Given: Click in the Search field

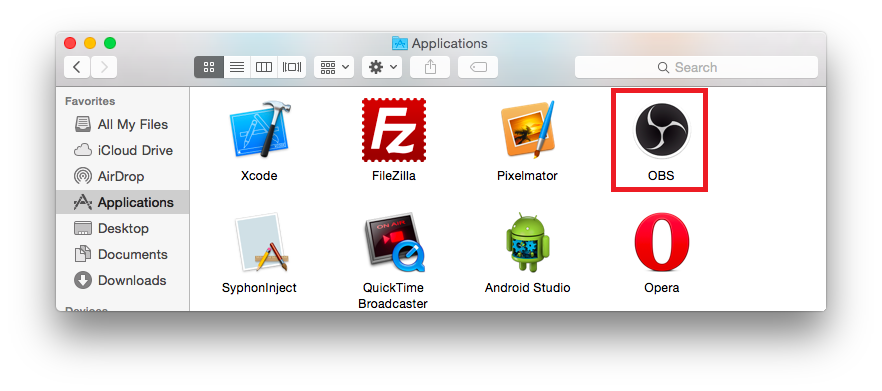Looking at the screenshot, I should 696,68.
